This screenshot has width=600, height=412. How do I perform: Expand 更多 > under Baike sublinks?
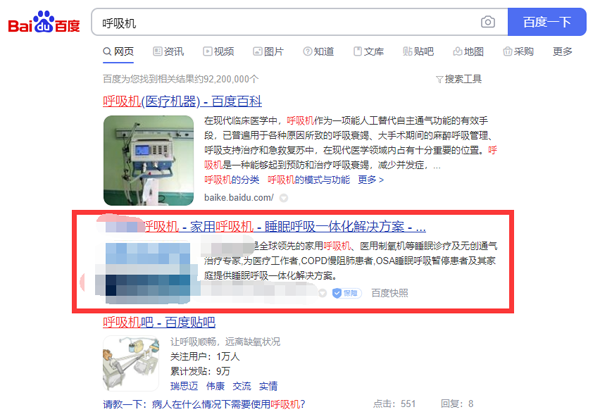point(370,180)
